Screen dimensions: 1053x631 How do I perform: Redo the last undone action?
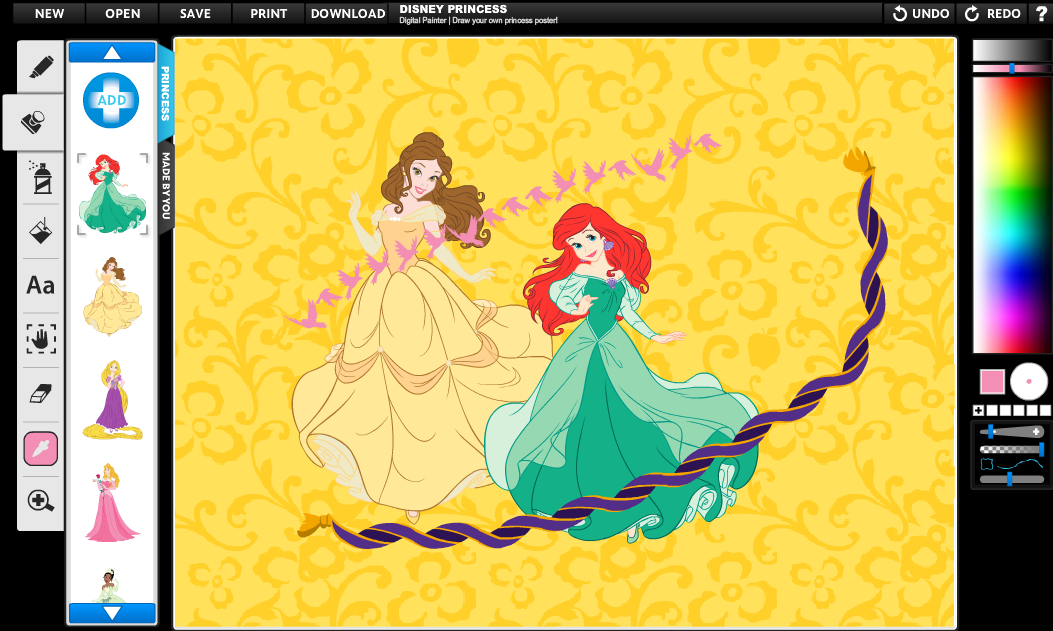pos(993,13)
